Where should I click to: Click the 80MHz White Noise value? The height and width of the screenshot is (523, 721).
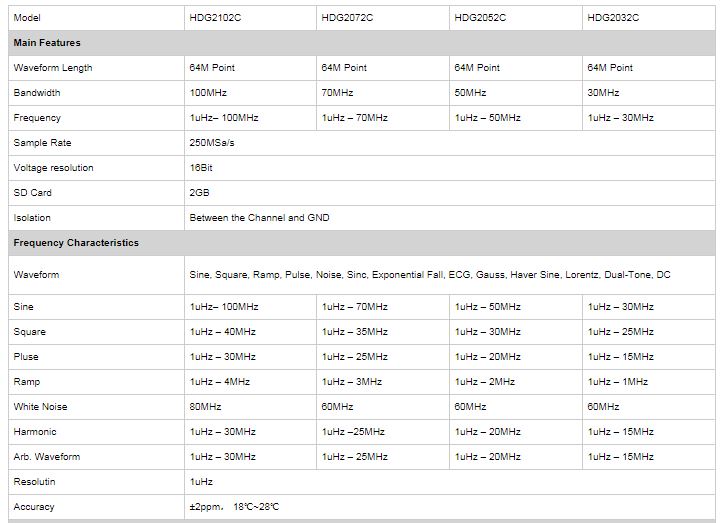205,407
